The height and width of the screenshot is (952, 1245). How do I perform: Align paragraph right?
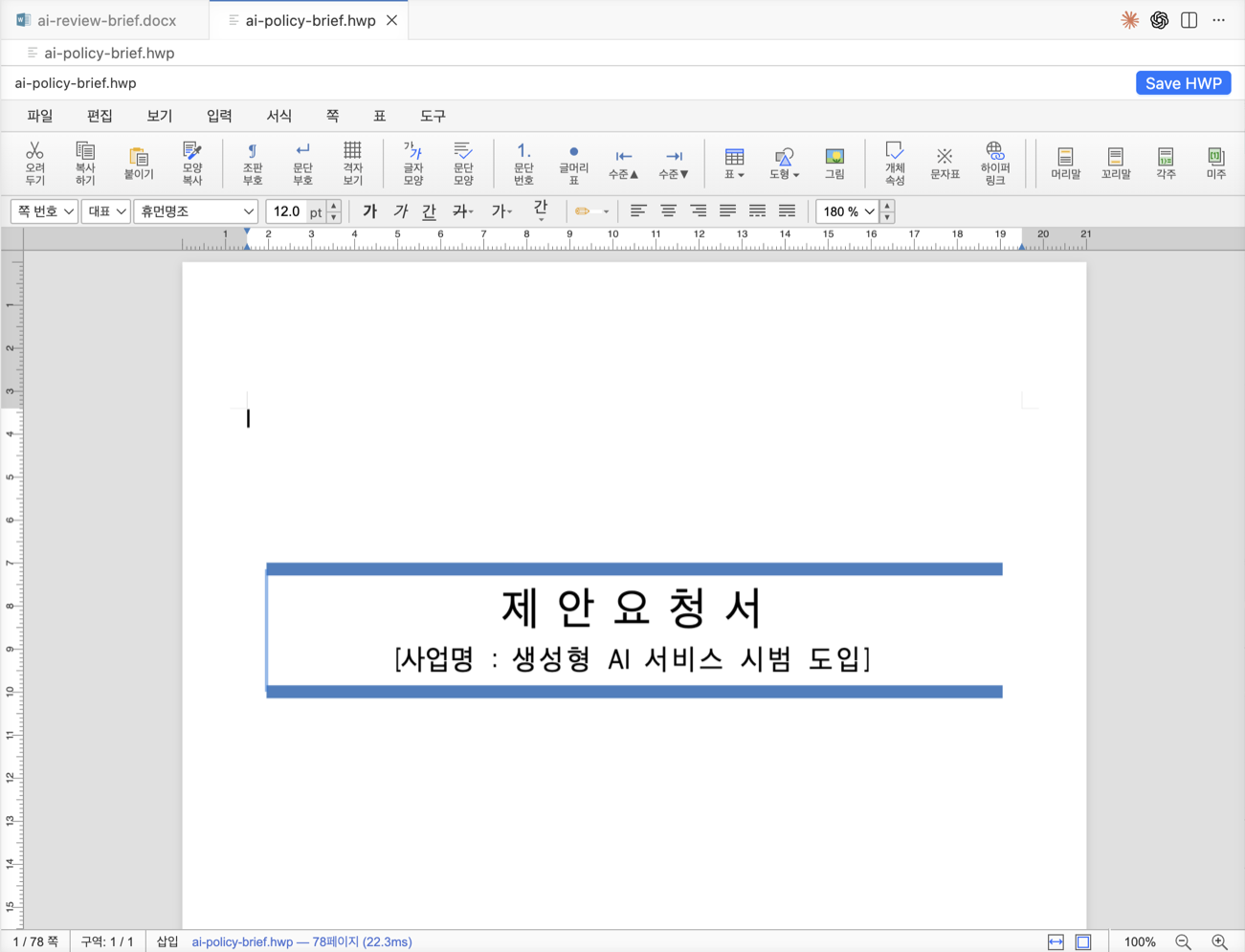point(698,211)
